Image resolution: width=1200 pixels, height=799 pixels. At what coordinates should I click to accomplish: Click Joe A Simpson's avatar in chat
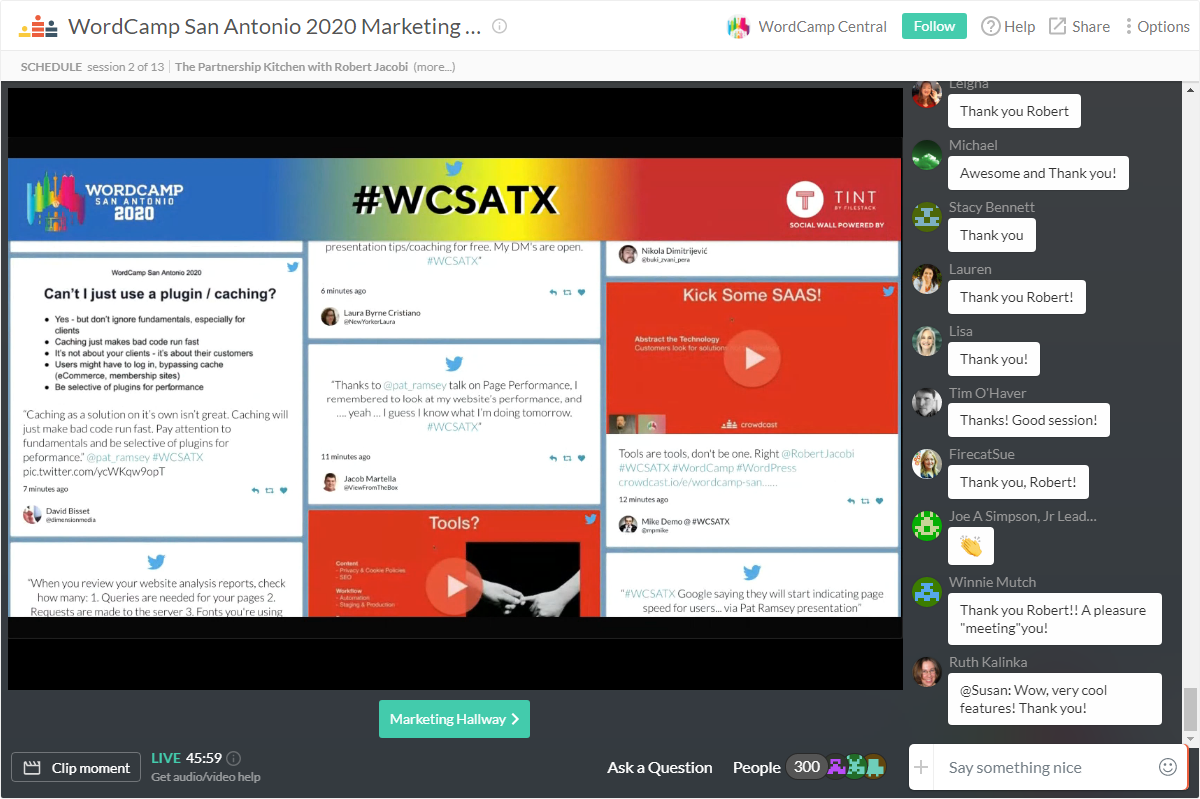(927, 526)
